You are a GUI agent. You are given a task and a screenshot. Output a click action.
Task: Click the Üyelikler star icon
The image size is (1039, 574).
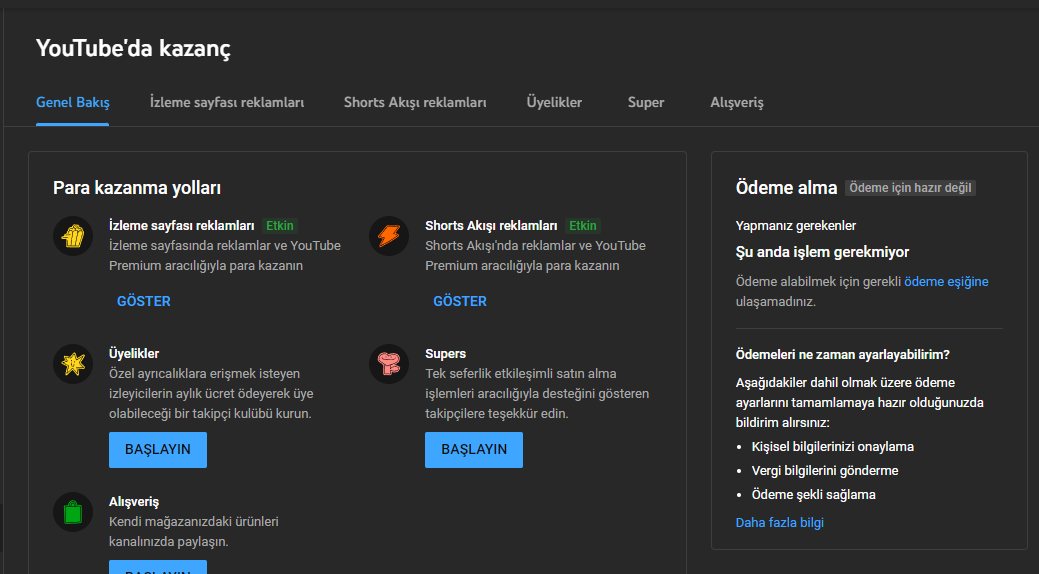[x=73, y=364]
